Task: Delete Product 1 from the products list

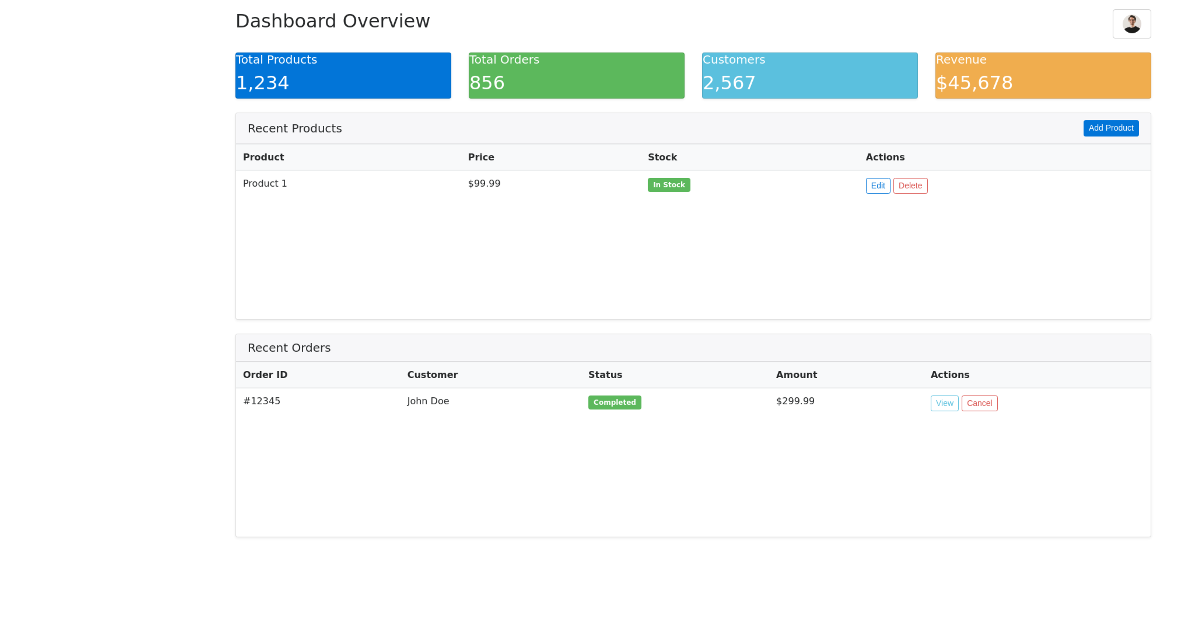Action: click(x=910, y=185)
